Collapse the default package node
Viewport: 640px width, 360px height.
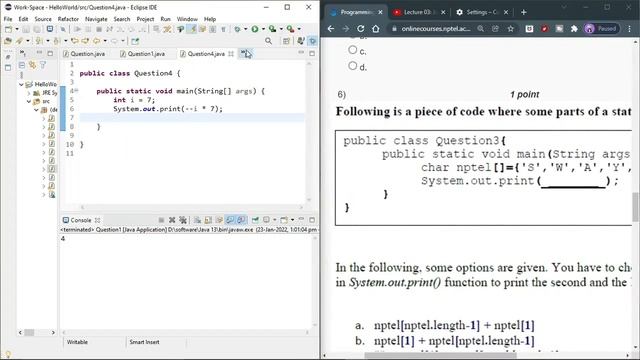(x=36, y=110)
